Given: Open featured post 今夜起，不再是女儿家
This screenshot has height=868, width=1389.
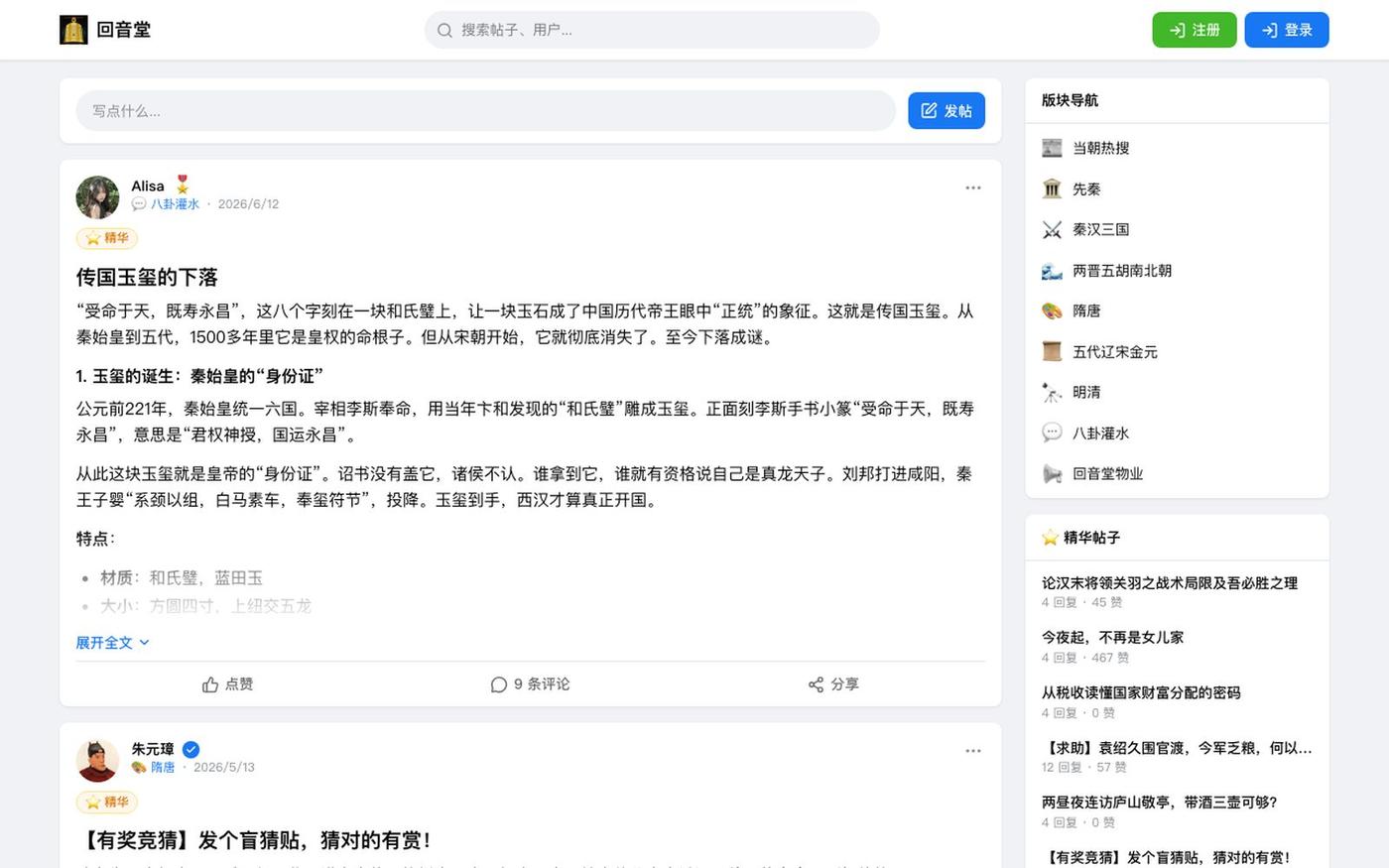Looking at the screenshot, I should point(1112,638).
